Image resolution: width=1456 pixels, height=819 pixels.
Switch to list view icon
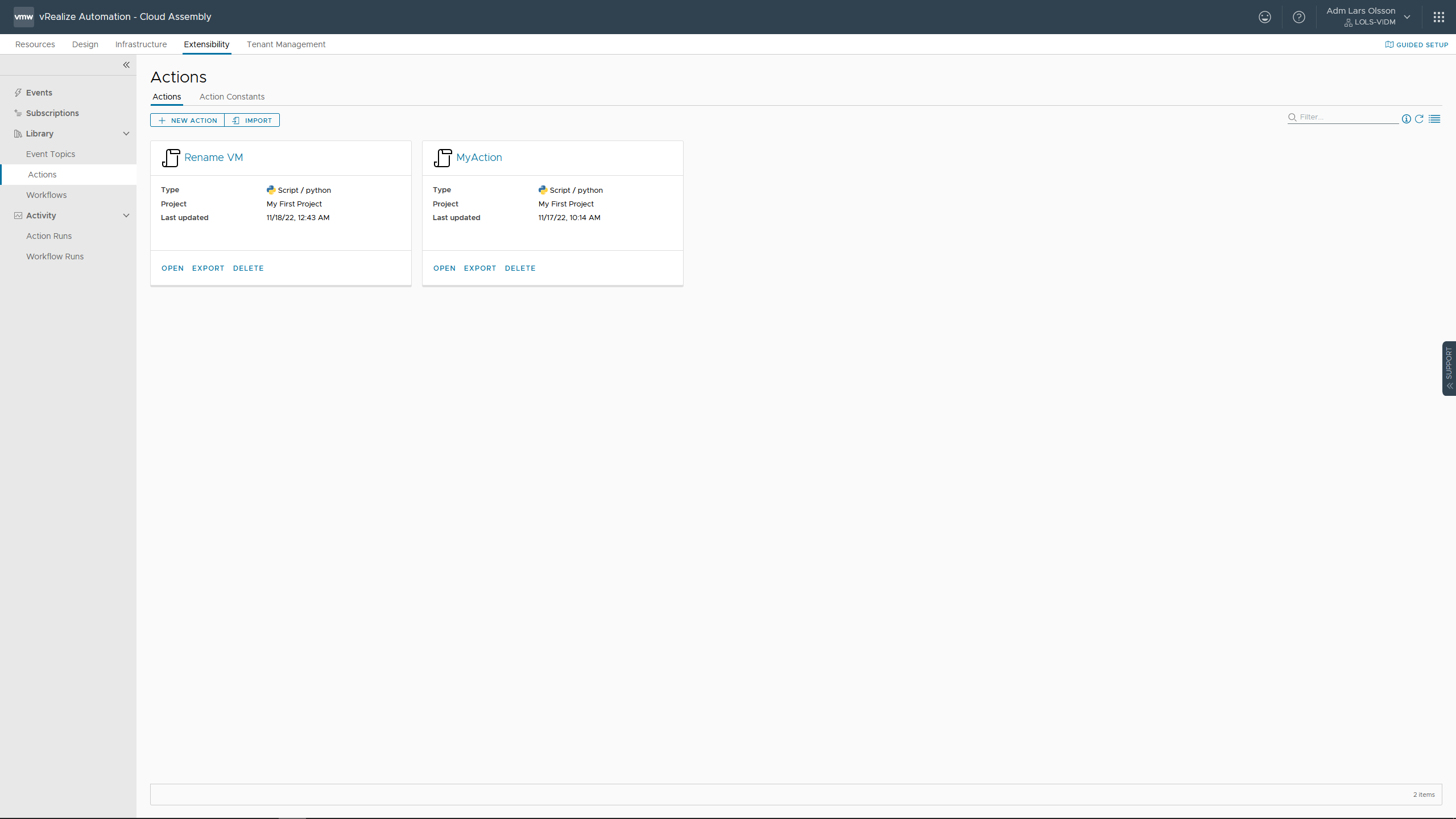[x=1434, y=119]
